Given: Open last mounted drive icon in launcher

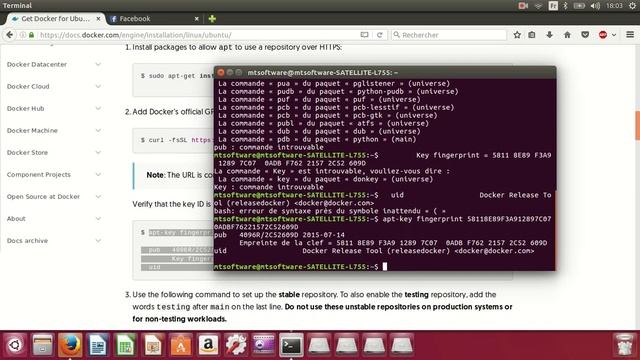Looking at the screenshot, I should (402, 345).
